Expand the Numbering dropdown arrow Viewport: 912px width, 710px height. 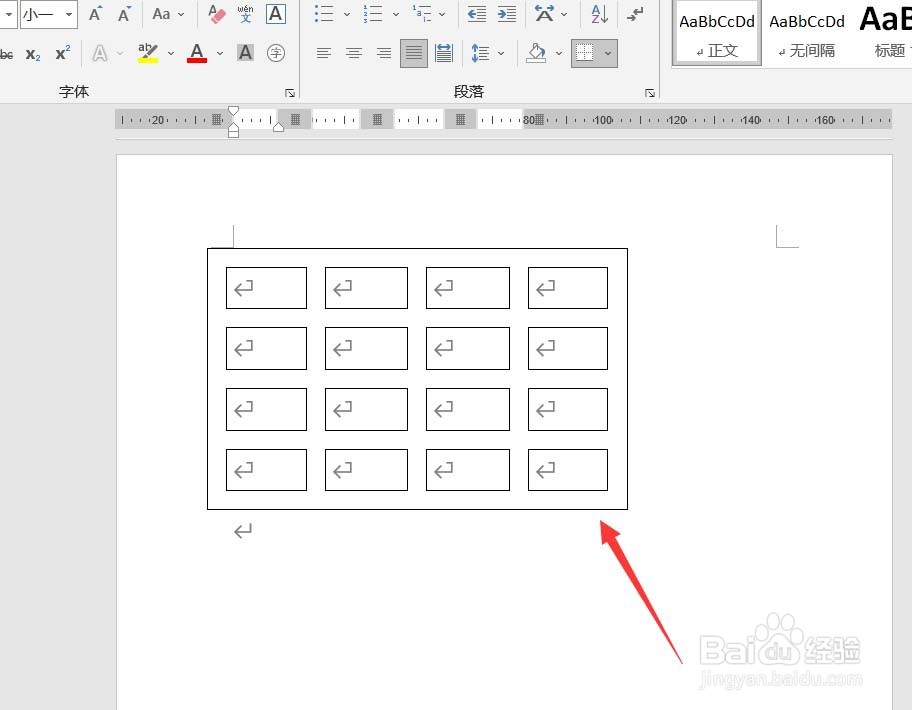(396, 14)
